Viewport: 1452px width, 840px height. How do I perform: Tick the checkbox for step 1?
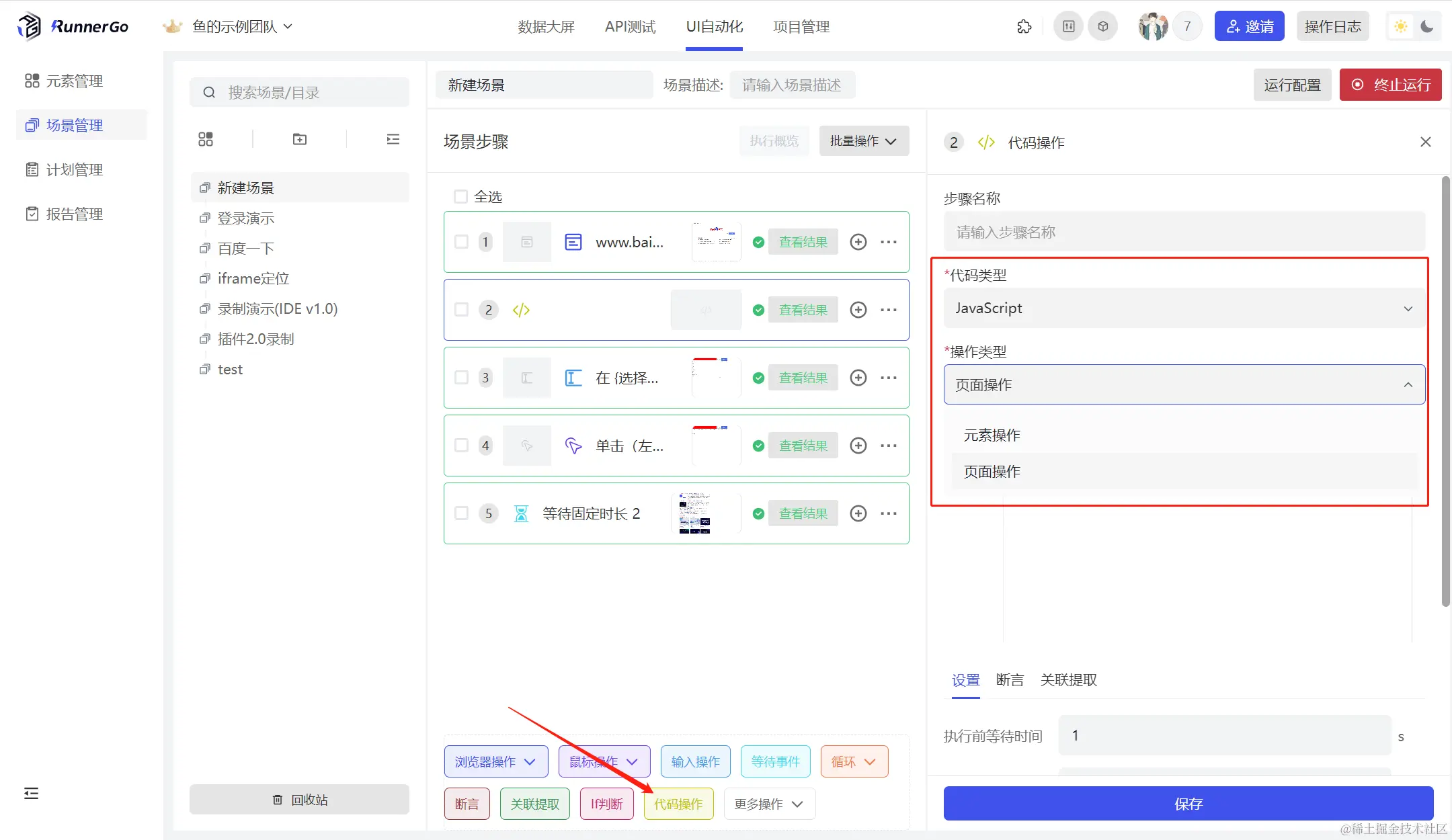(462, 242)
